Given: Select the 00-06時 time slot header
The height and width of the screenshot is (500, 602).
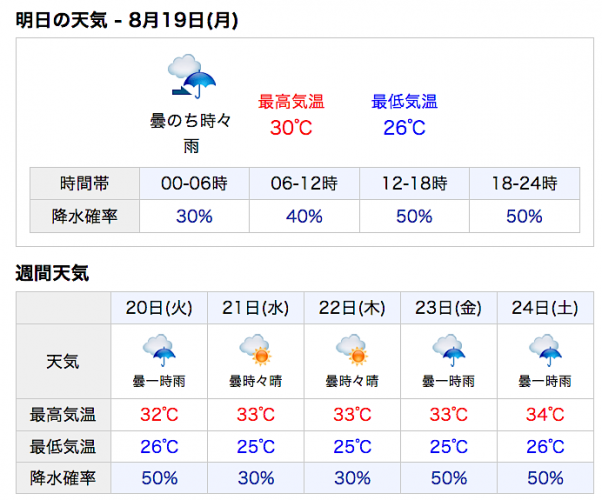Looking at the screenshot, I should [x=194, y=183].
